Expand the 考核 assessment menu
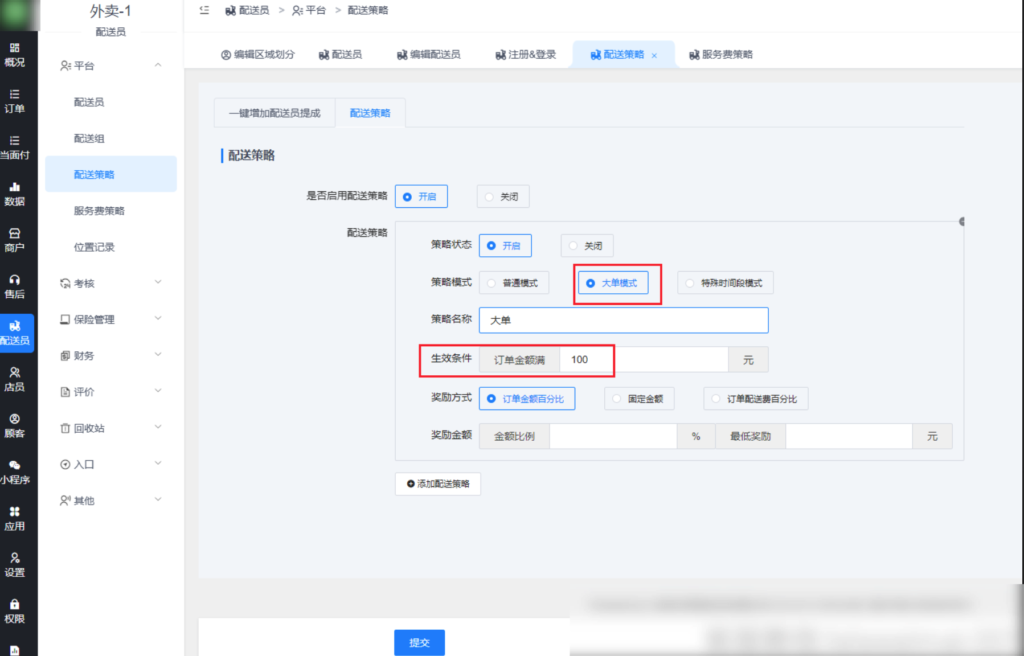This screenshot has width=1024, height=656. (x=110, y=282)
